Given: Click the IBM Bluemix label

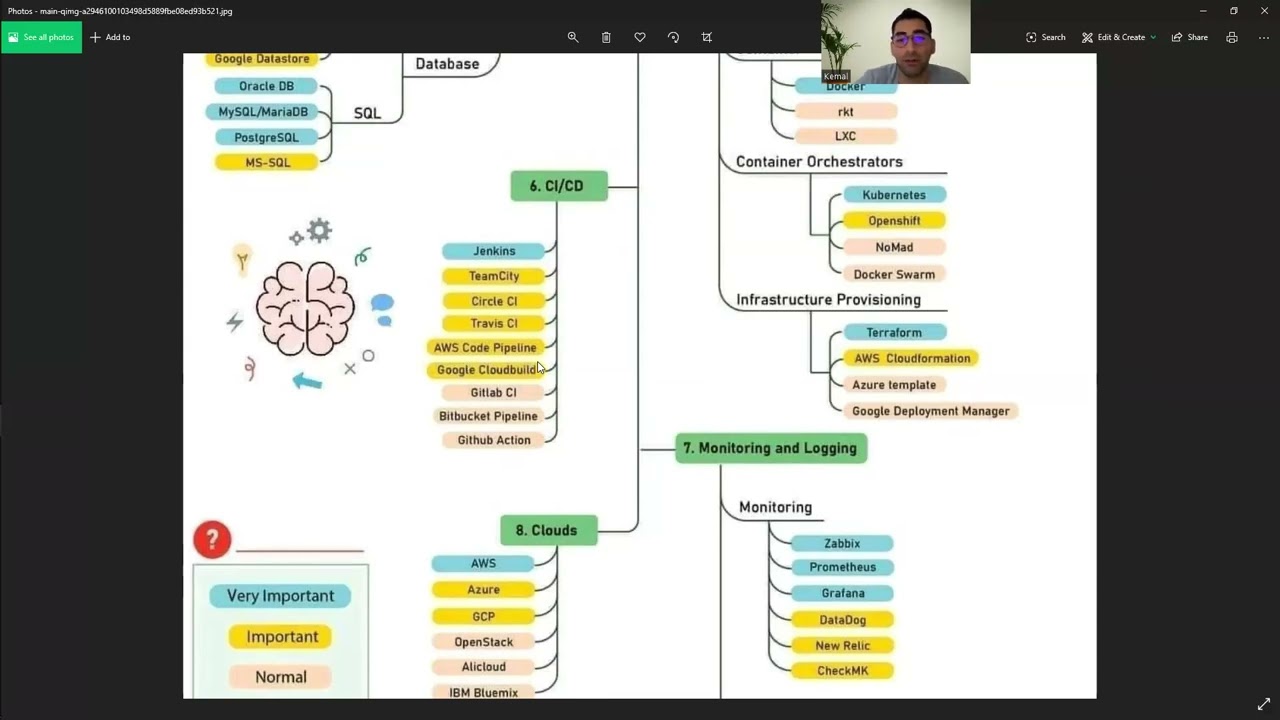Looking at the screenshot, I should click(x=483, y=692).
